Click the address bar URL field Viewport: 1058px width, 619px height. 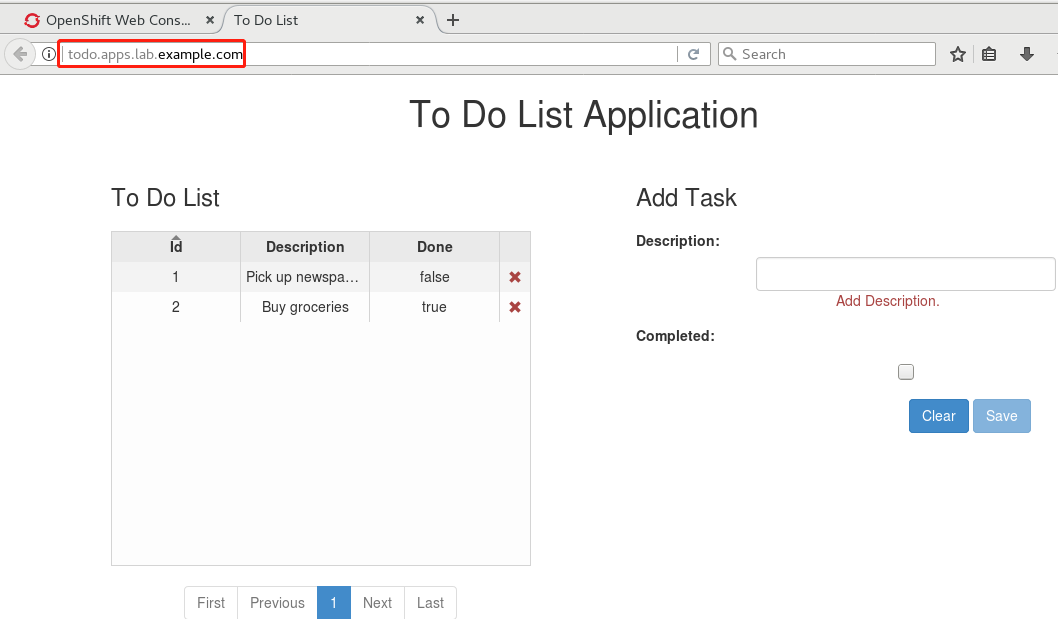point(368,54)
